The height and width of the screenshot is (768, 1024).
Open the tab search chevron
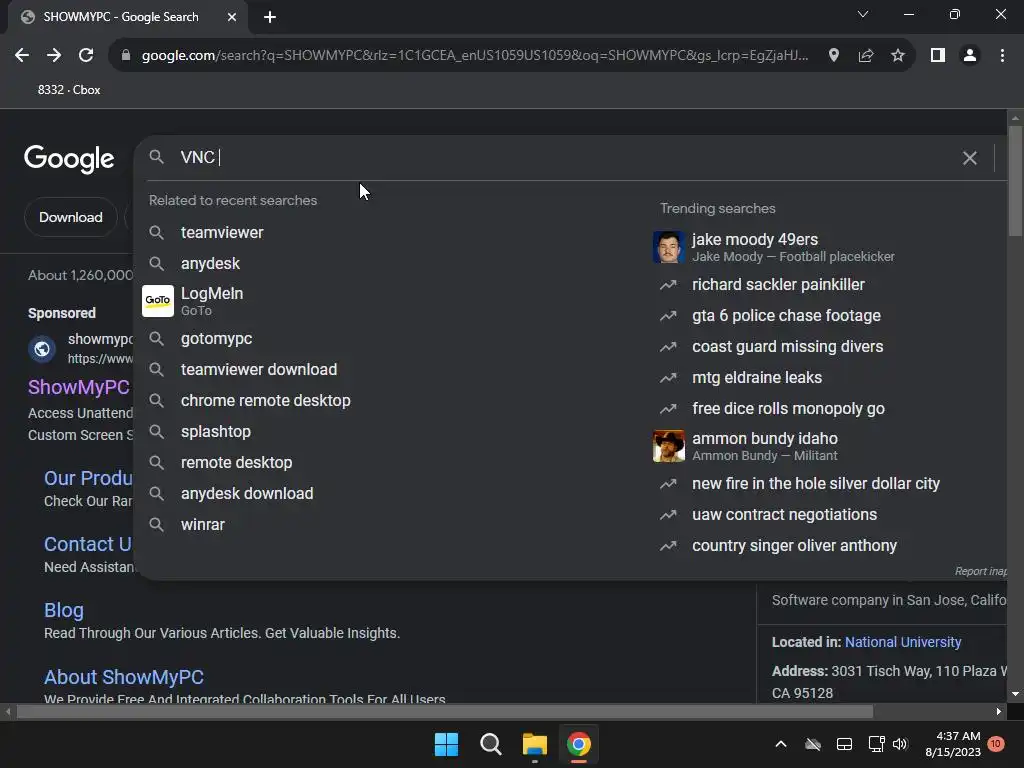tap(863, 14)
